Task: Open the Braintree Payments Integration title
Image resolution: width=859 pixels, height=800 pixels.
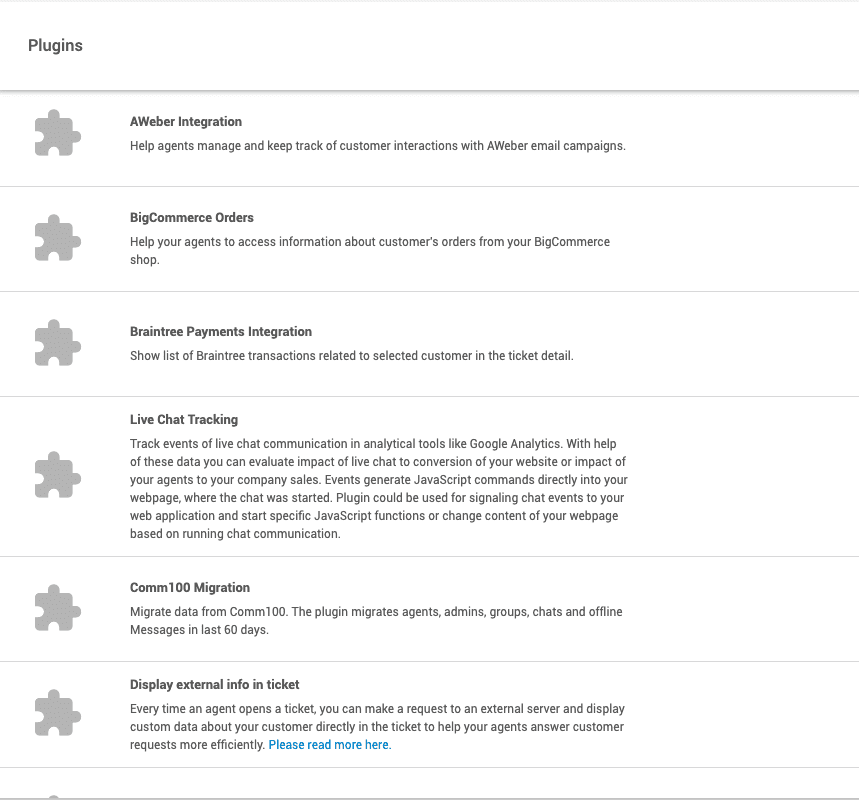Action: pyautogui.click(x=221, y=332)
